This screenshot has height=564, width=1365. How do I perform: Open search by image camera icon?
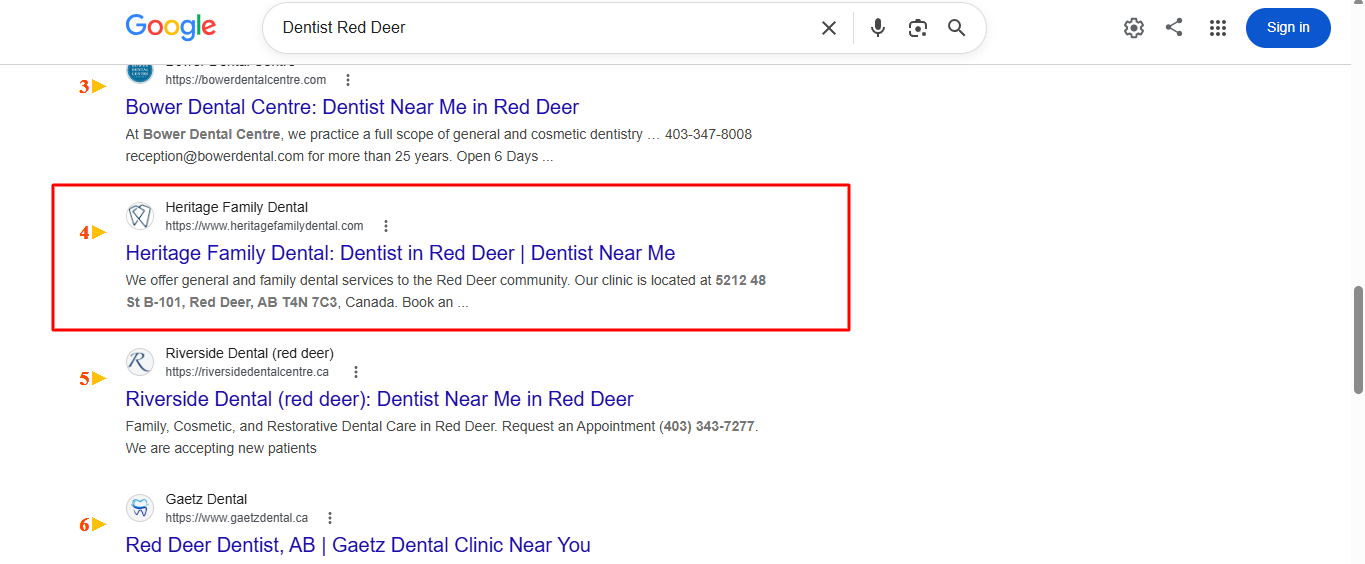pyautogui.click(x=918, y=28)
